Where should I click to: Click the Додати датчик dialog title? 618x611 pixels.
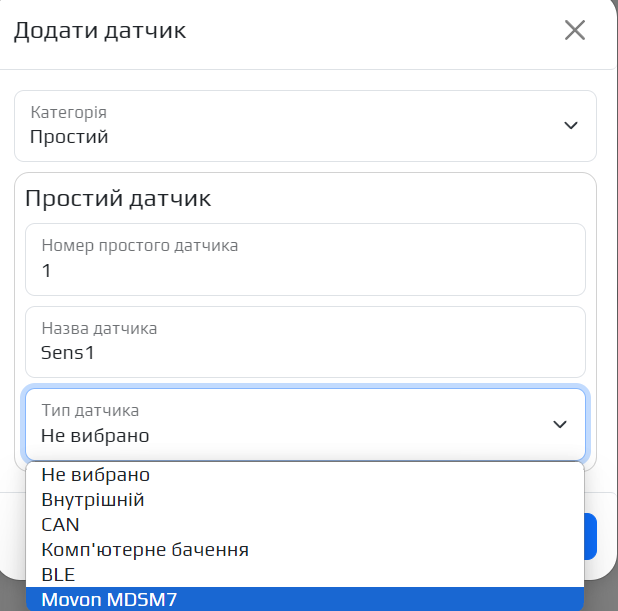[x=99, y=30]
